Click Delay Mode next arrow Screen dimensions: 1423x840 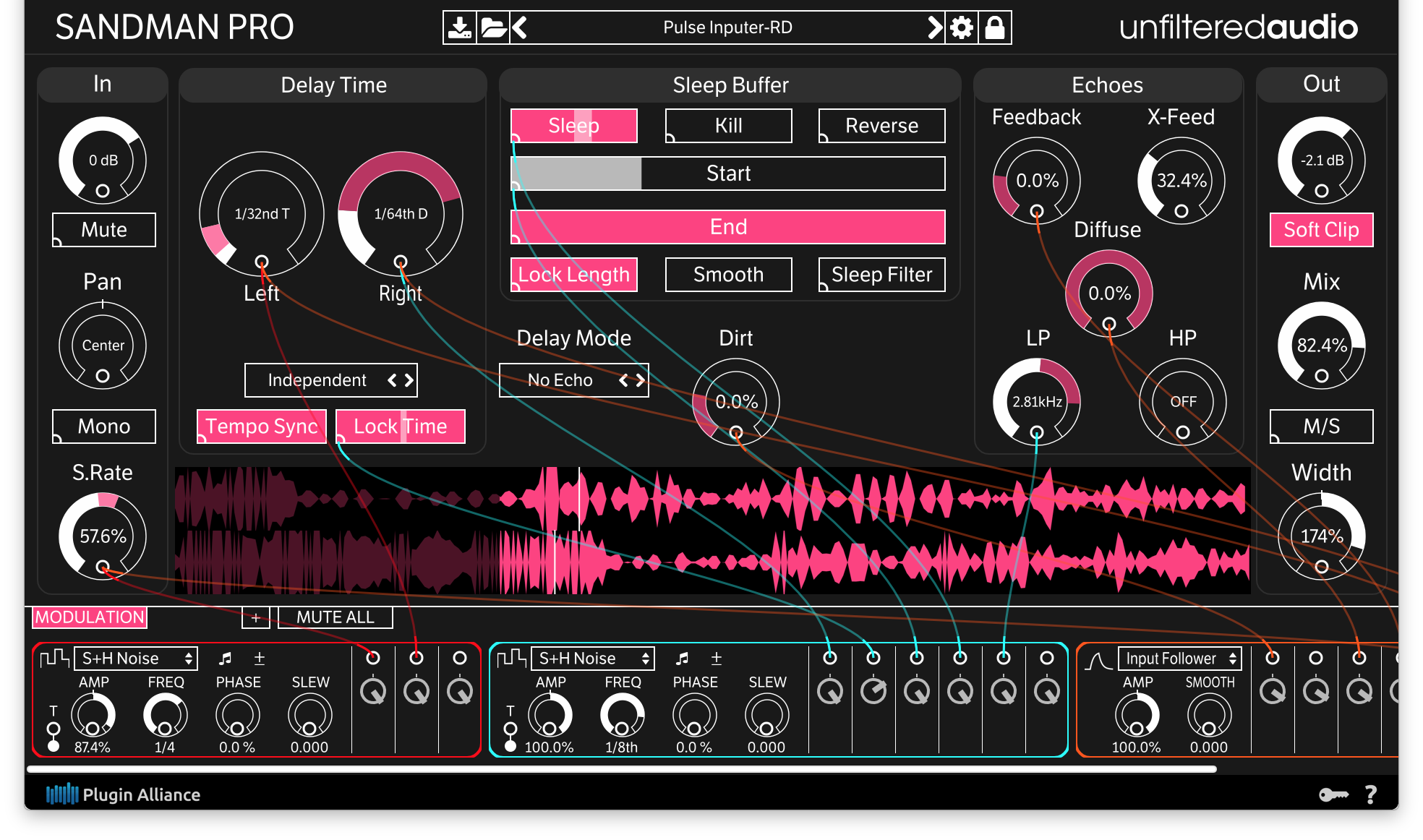click(x=640, y=380)
